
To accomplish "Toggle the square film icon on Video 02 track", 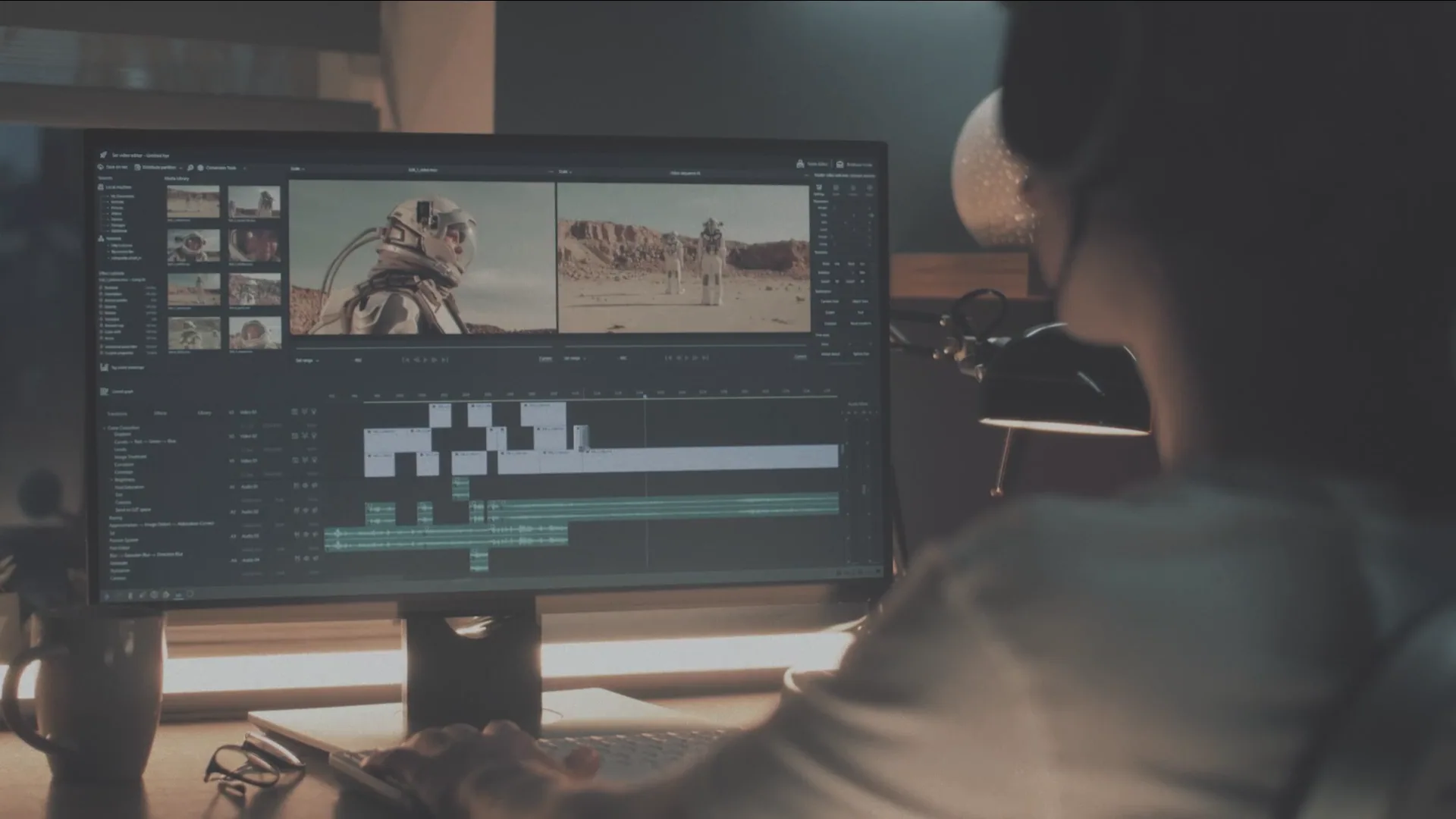I will tap(295, 436).
